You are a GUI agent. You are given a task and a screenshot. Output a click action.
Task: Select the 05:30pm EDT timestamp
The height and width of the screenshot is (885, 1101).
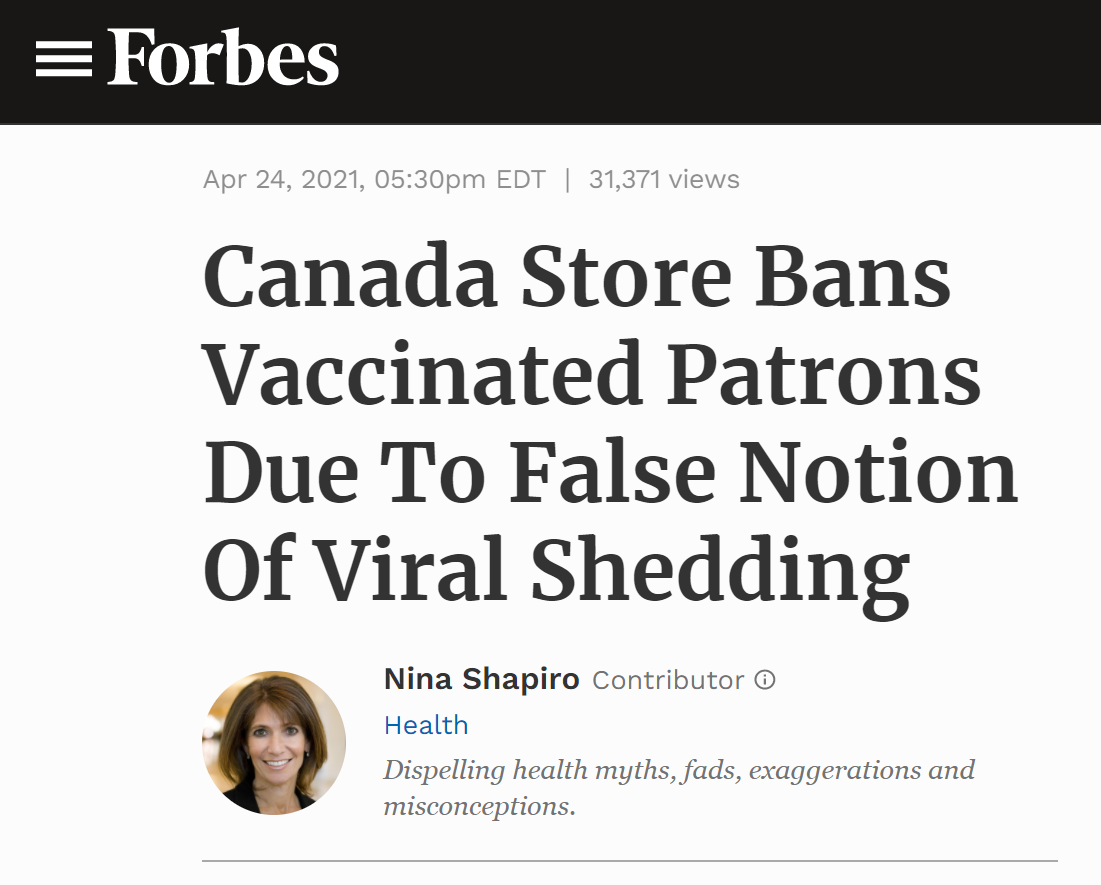coord(460,180)
